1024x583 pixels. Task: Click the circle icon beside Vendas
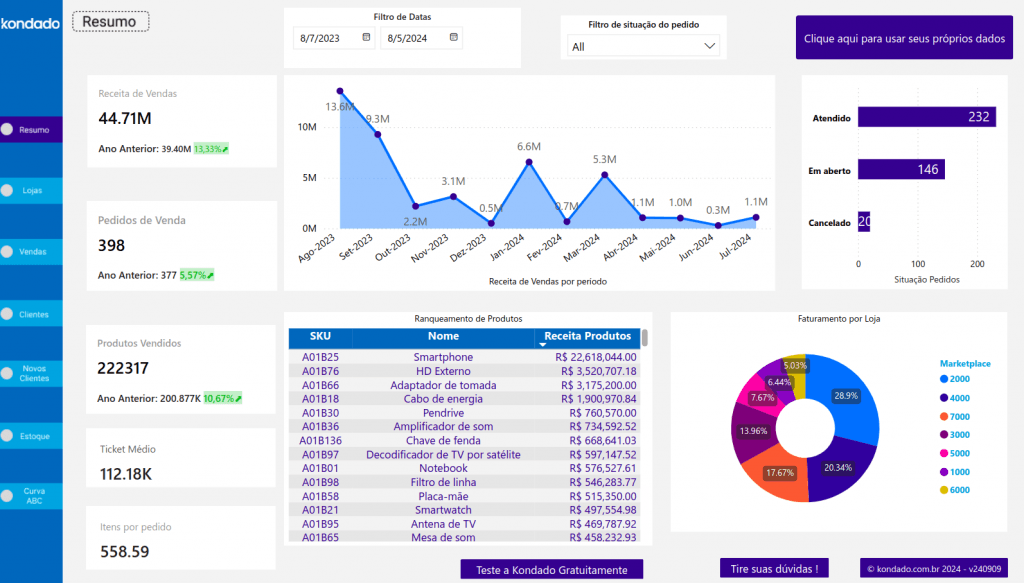(x=7, y=252)
